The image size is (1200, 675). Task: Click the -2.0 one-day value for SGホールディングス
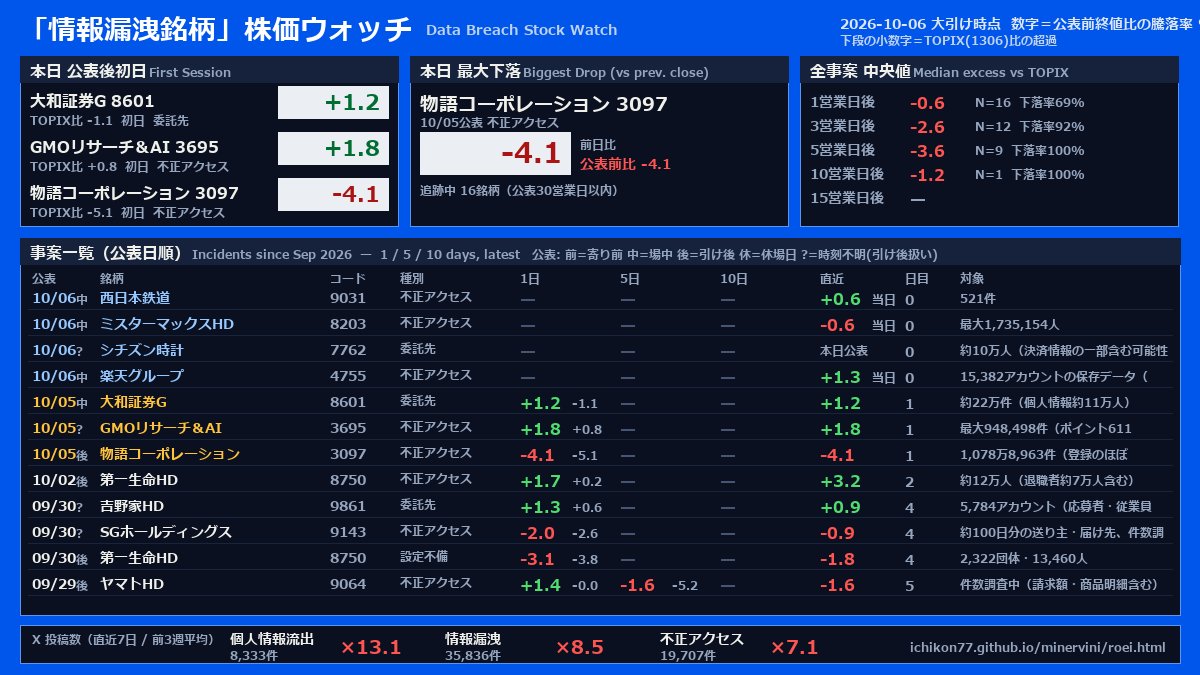point(537,532)
